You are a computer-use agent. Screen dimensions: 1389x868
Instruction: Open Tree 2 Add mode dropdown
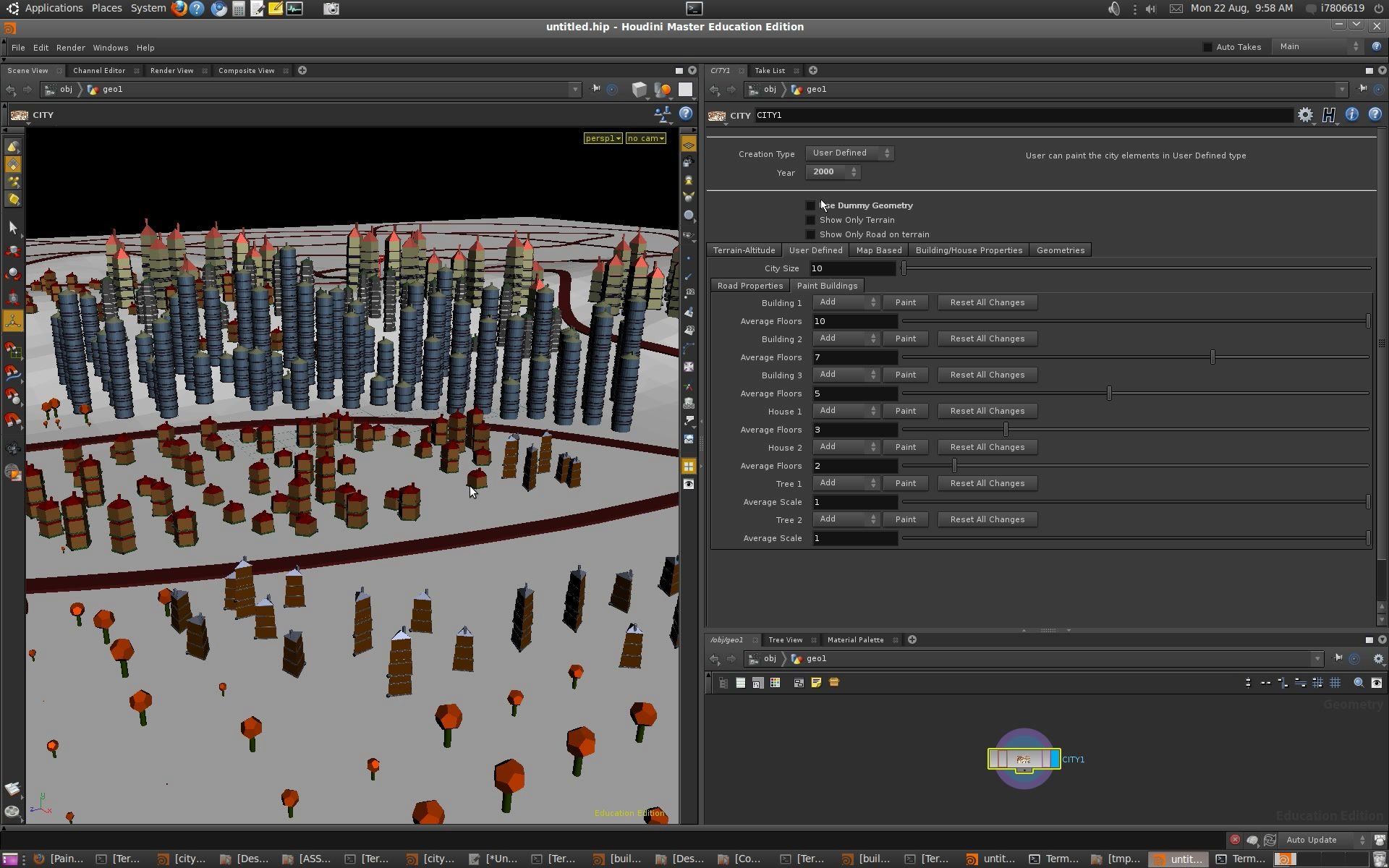click(846, 519)
